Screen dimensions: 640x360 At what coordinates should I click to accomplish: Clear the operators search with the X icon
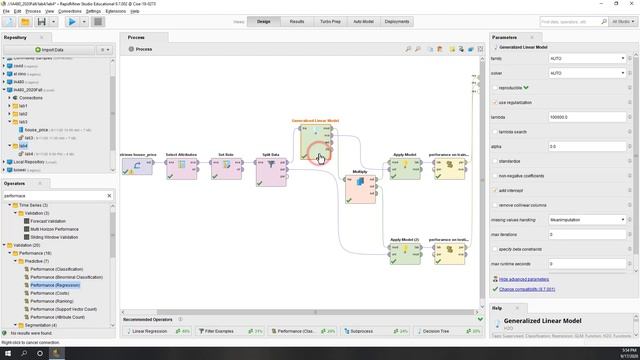point(109,196)
